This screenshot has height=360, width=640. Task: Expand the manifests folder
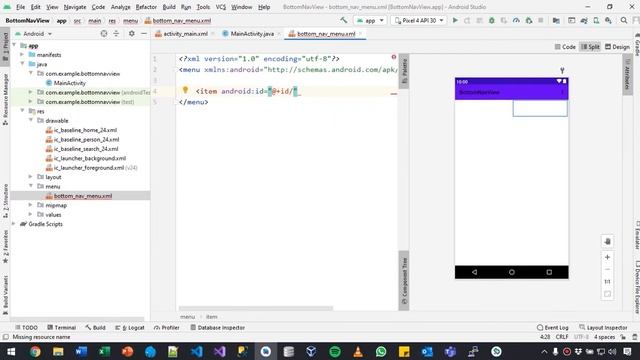22,55
